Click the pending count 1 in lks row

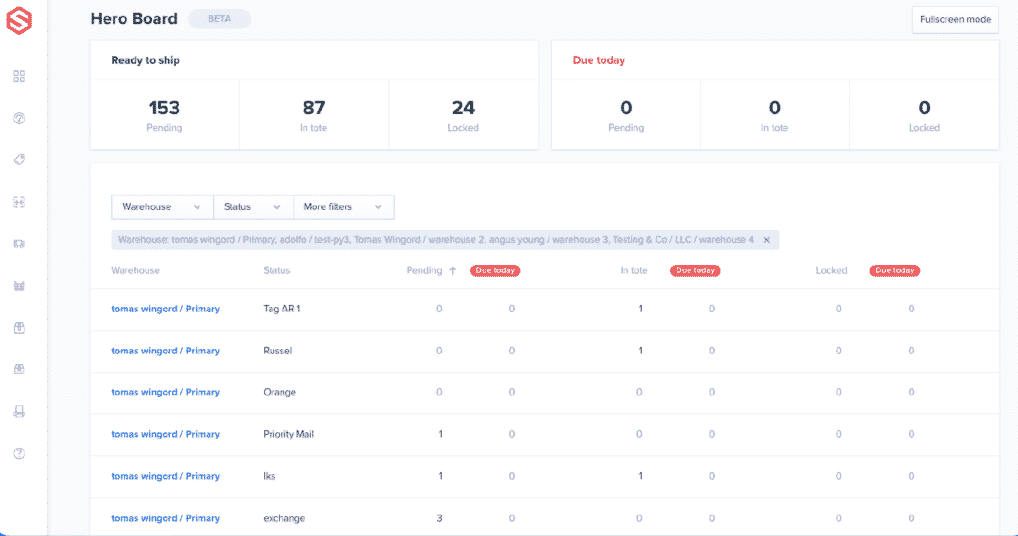tap(440, 476)
